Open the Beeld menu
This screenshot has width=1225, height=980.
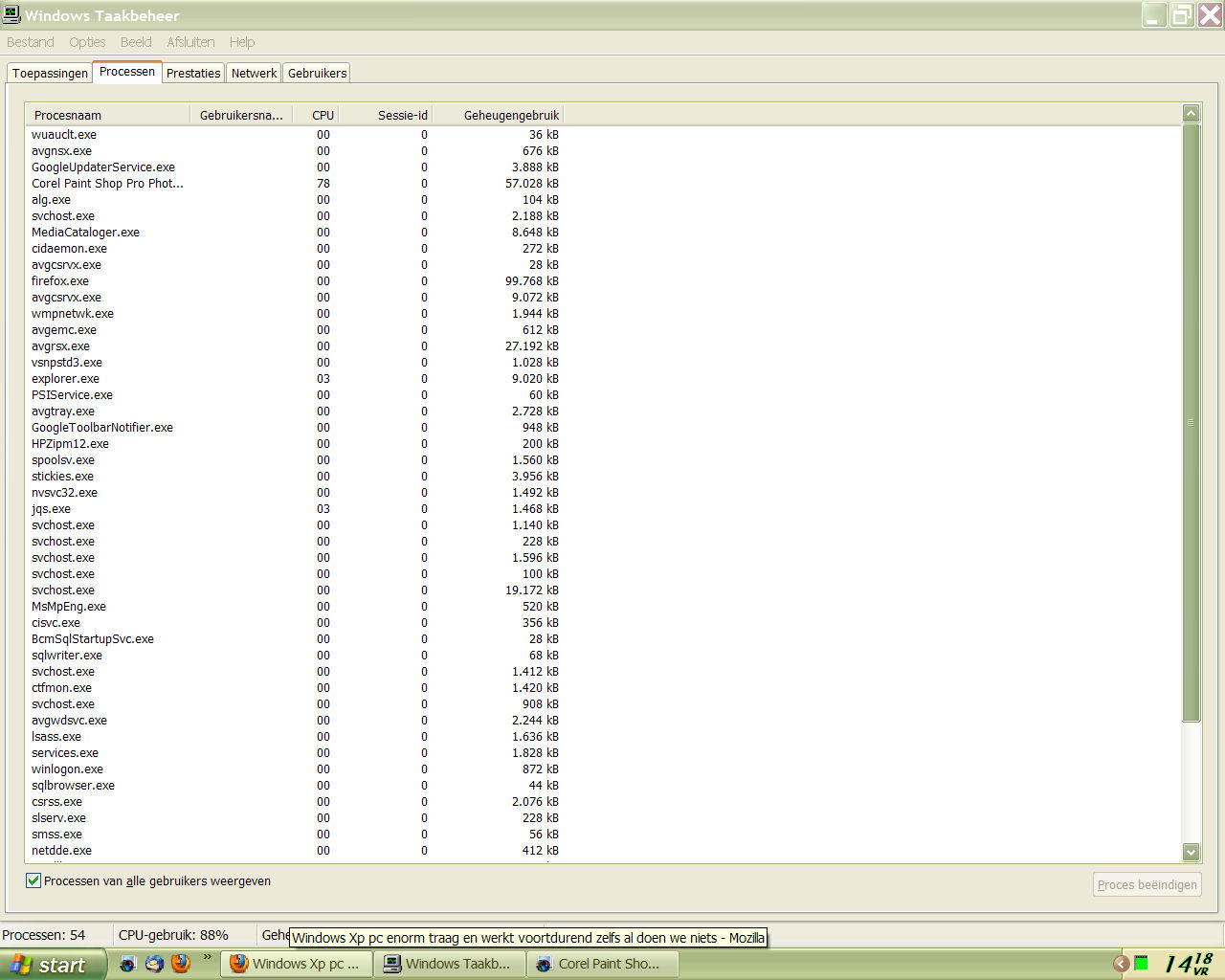136,42
